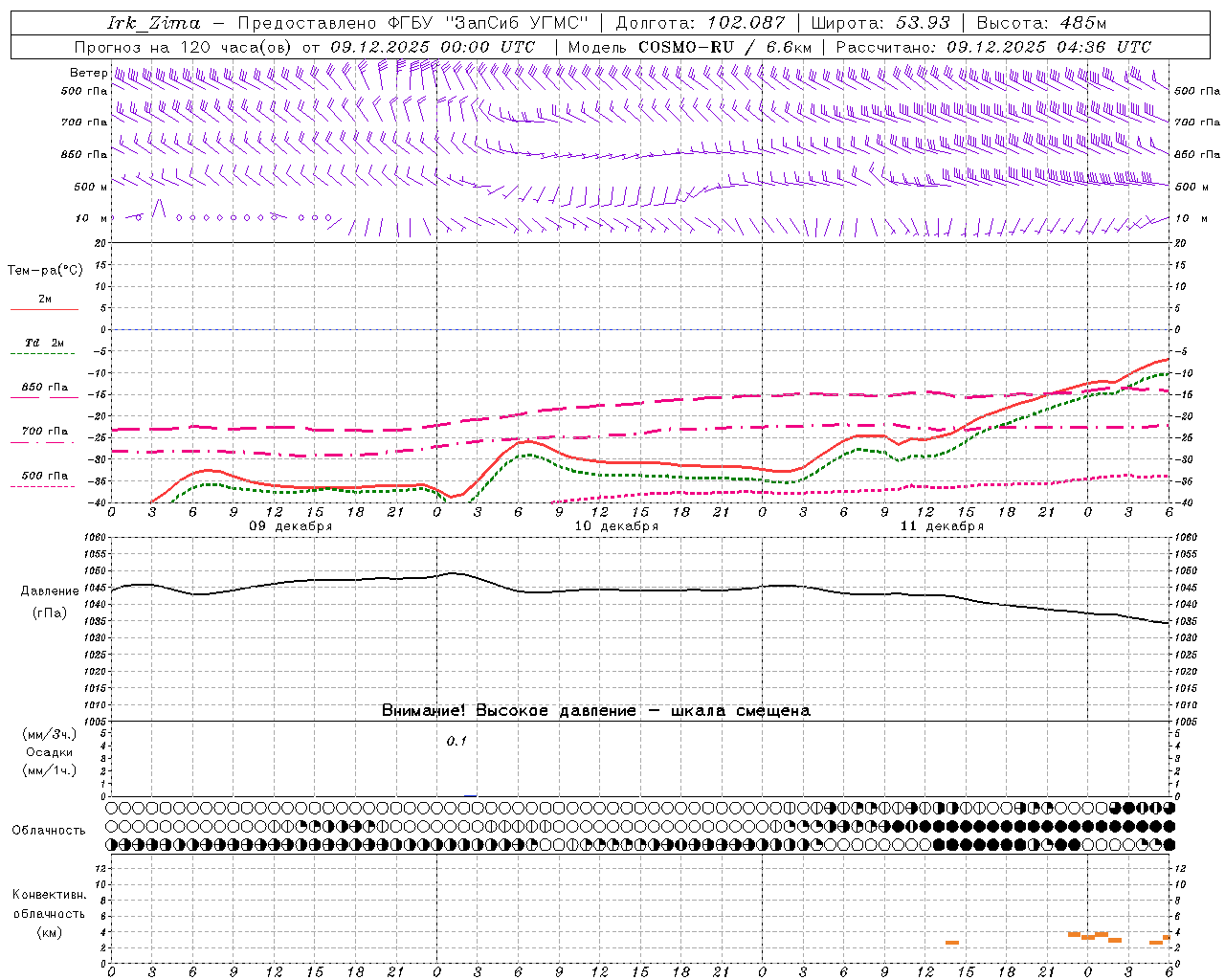This screenshot has width=1225, height=980.
Task: Click the 'Высота: 485м' value
Action: coord(1040,23)
